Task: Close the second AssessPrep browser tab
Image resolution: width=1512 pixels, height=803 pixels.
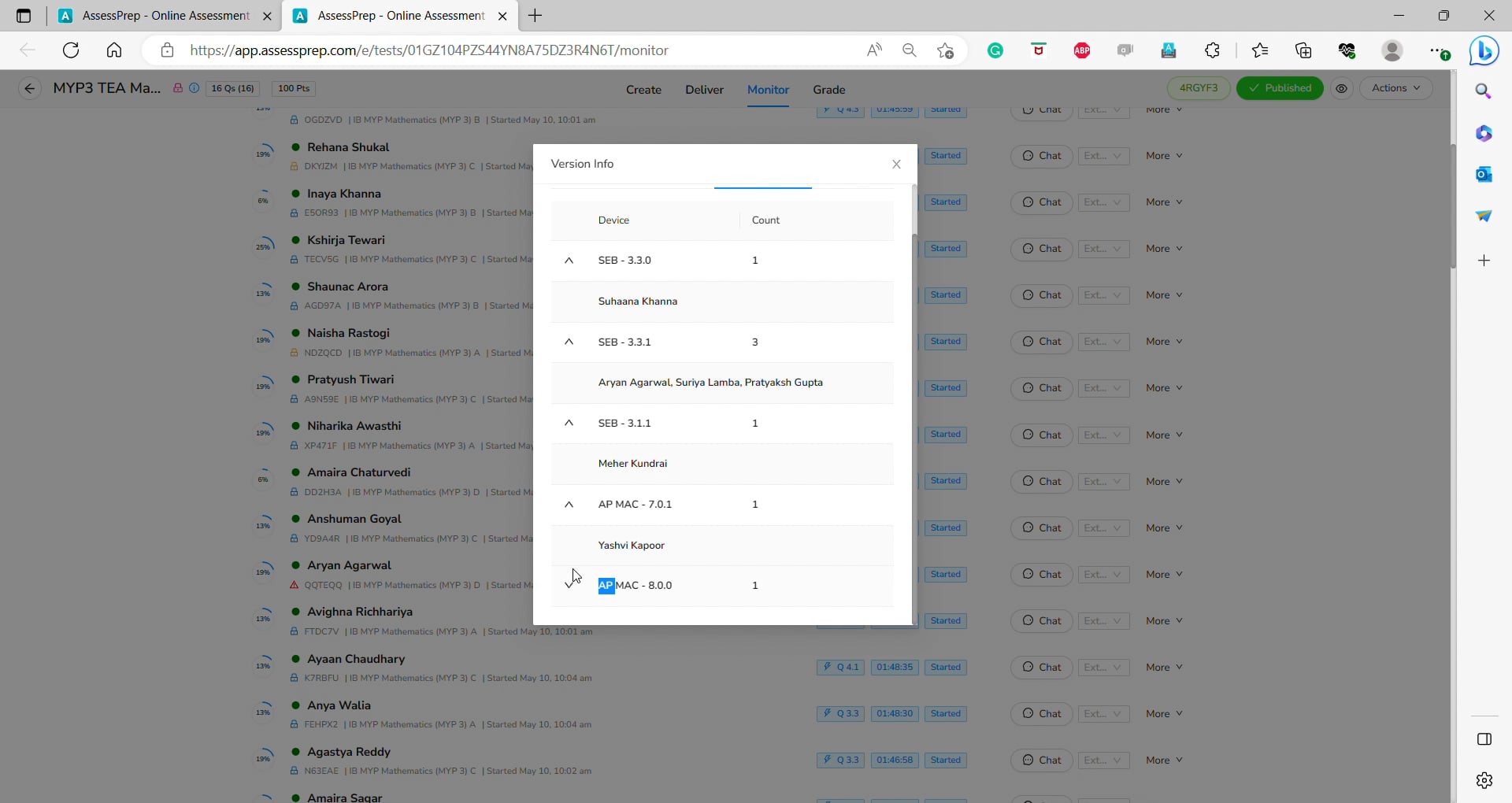Action: pyautogui.click(x=502, y=16)
